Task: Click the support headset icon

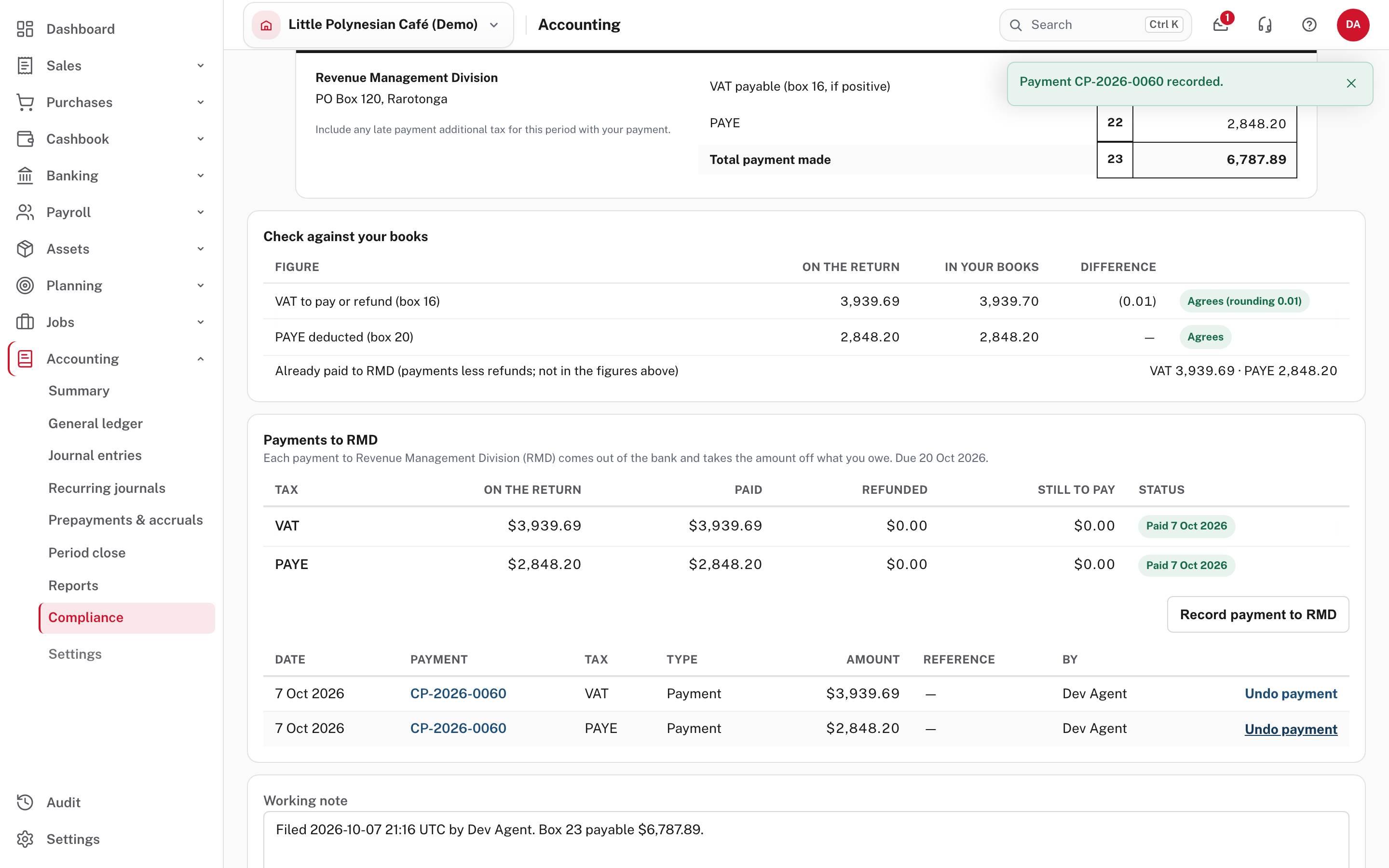Action: (1265, 25)
